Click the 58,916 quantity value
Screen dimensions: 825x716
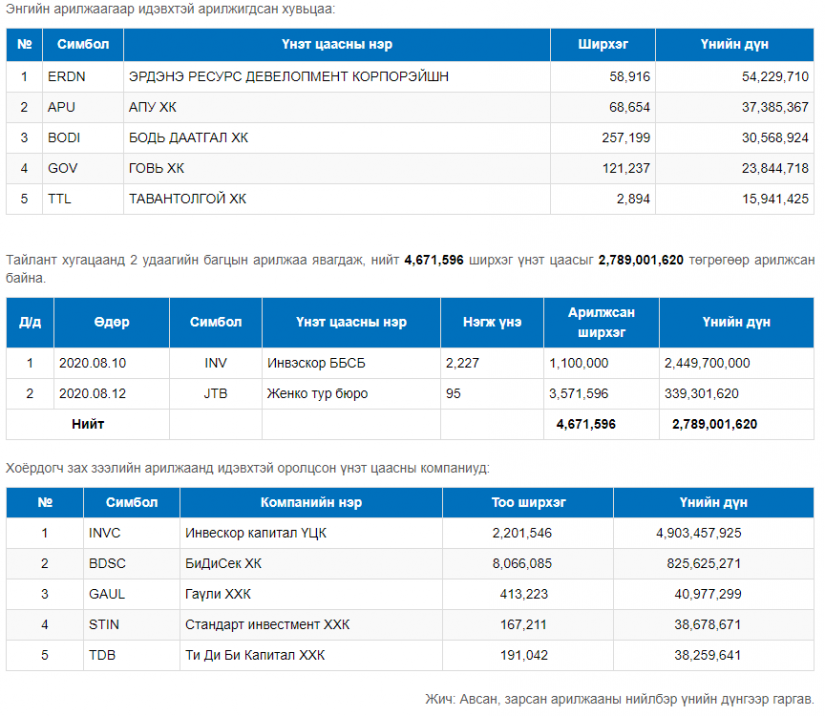click(629, 77)
